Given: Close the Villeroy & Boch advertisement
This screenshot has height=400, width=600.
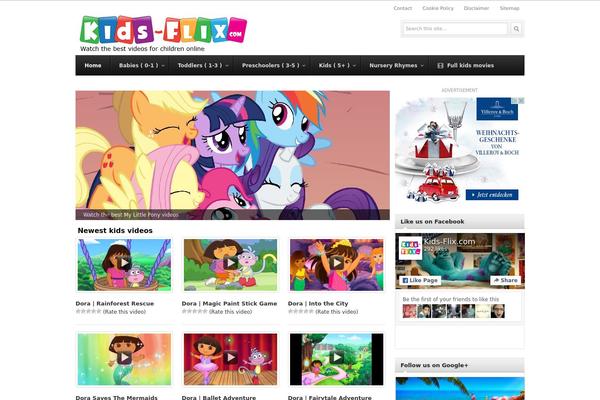Looking at the screenshot, I should (521, 100).
